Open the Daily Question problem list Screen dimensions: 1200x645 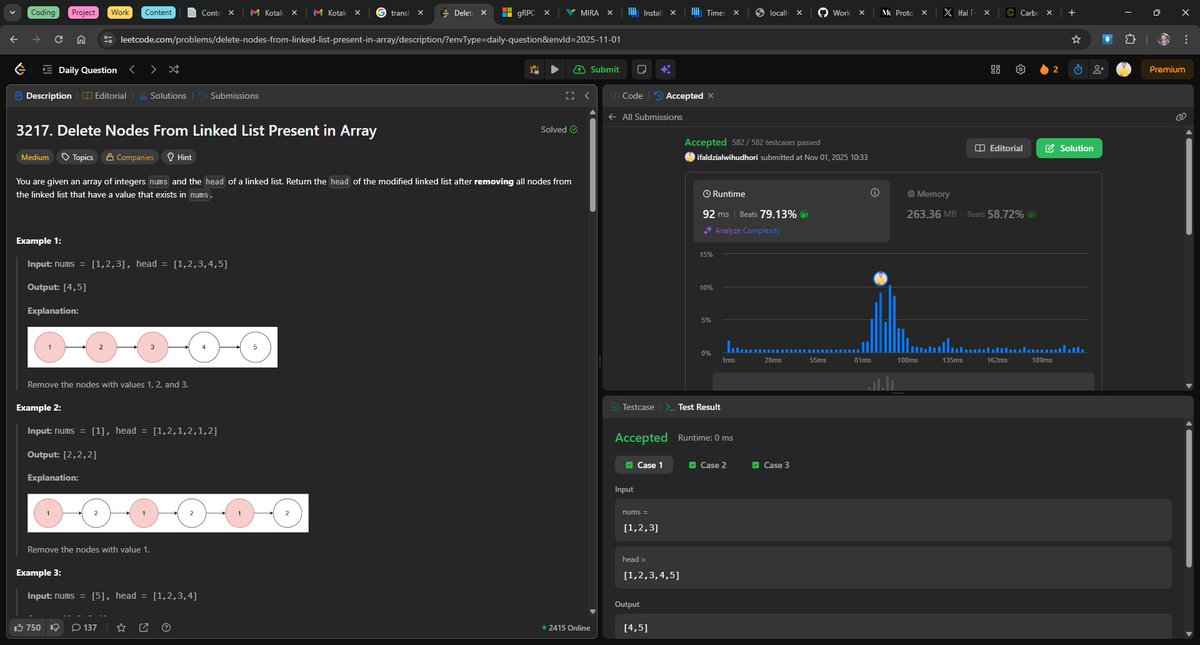pyautogui.click(x=81, y=70)
